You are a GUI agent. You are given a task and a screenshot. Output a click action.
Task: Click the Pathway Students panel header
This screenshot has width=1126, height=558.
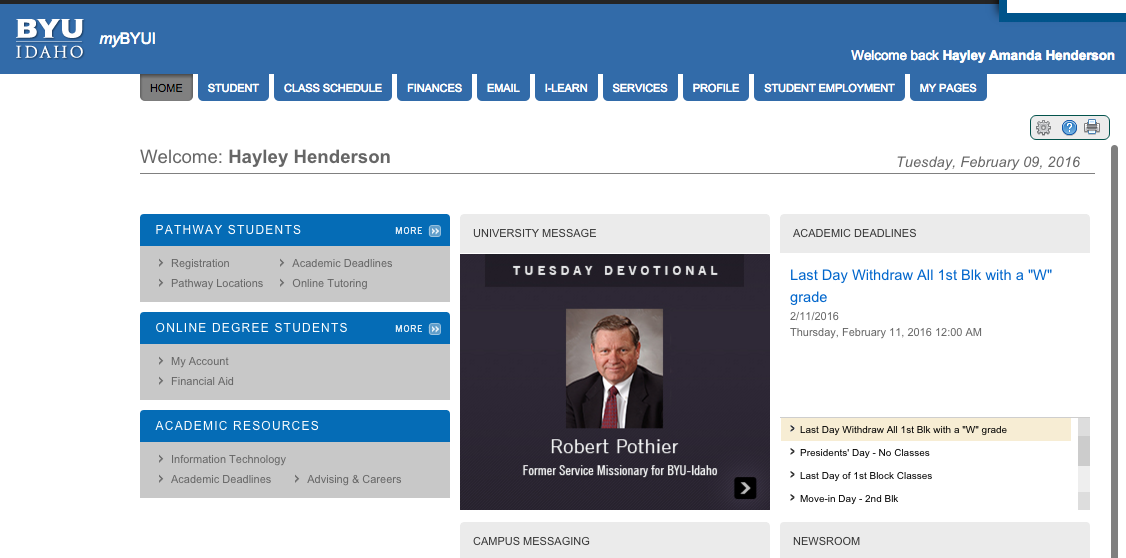pos(294,230)
